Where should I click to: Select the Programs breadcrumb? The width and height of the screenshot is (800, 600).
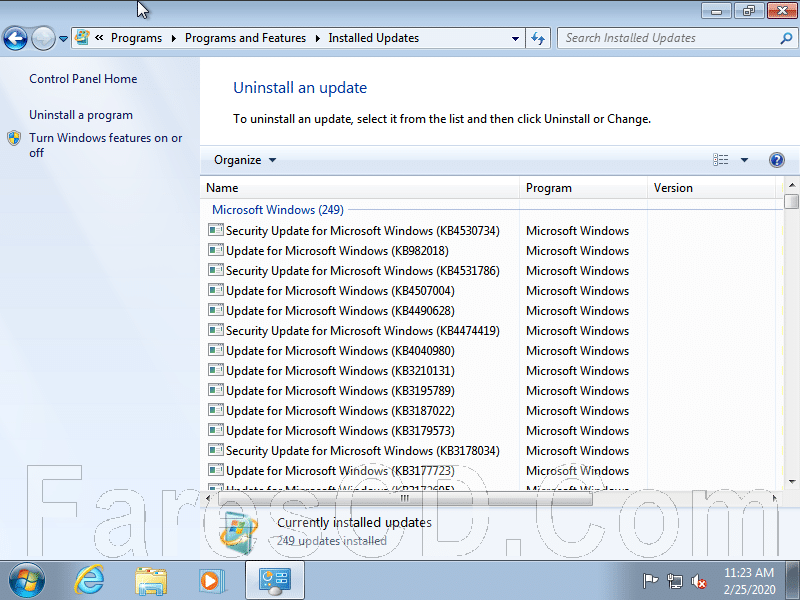click(136, 38)
